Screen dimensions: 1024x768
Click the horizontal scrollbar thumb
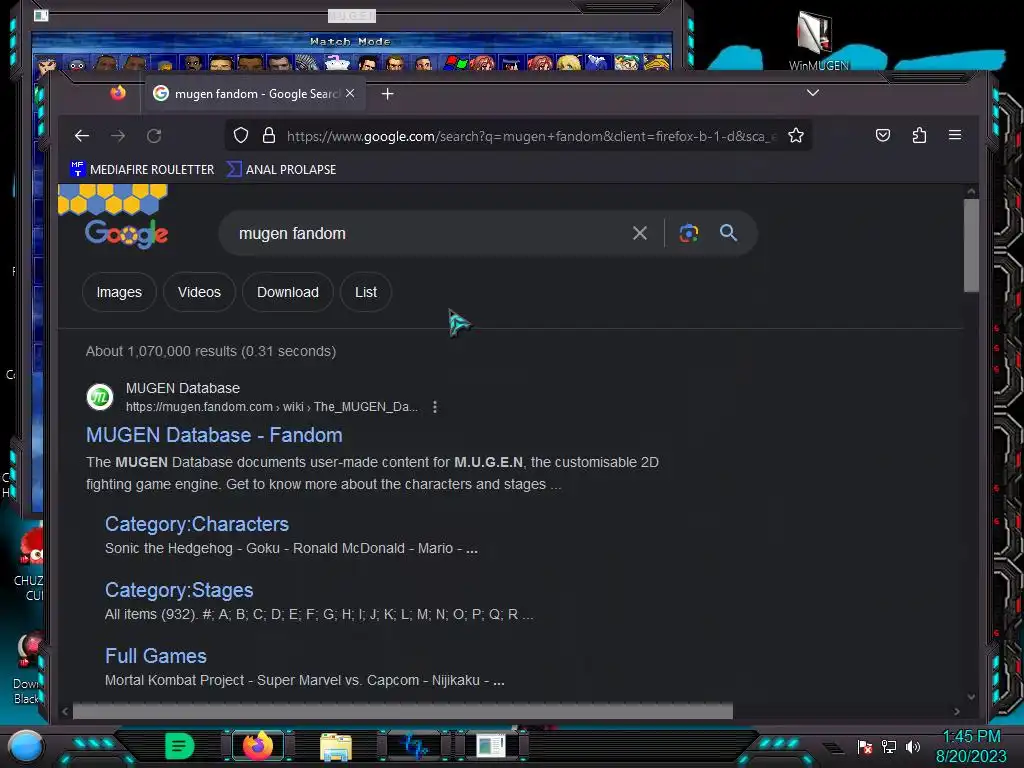402,711
